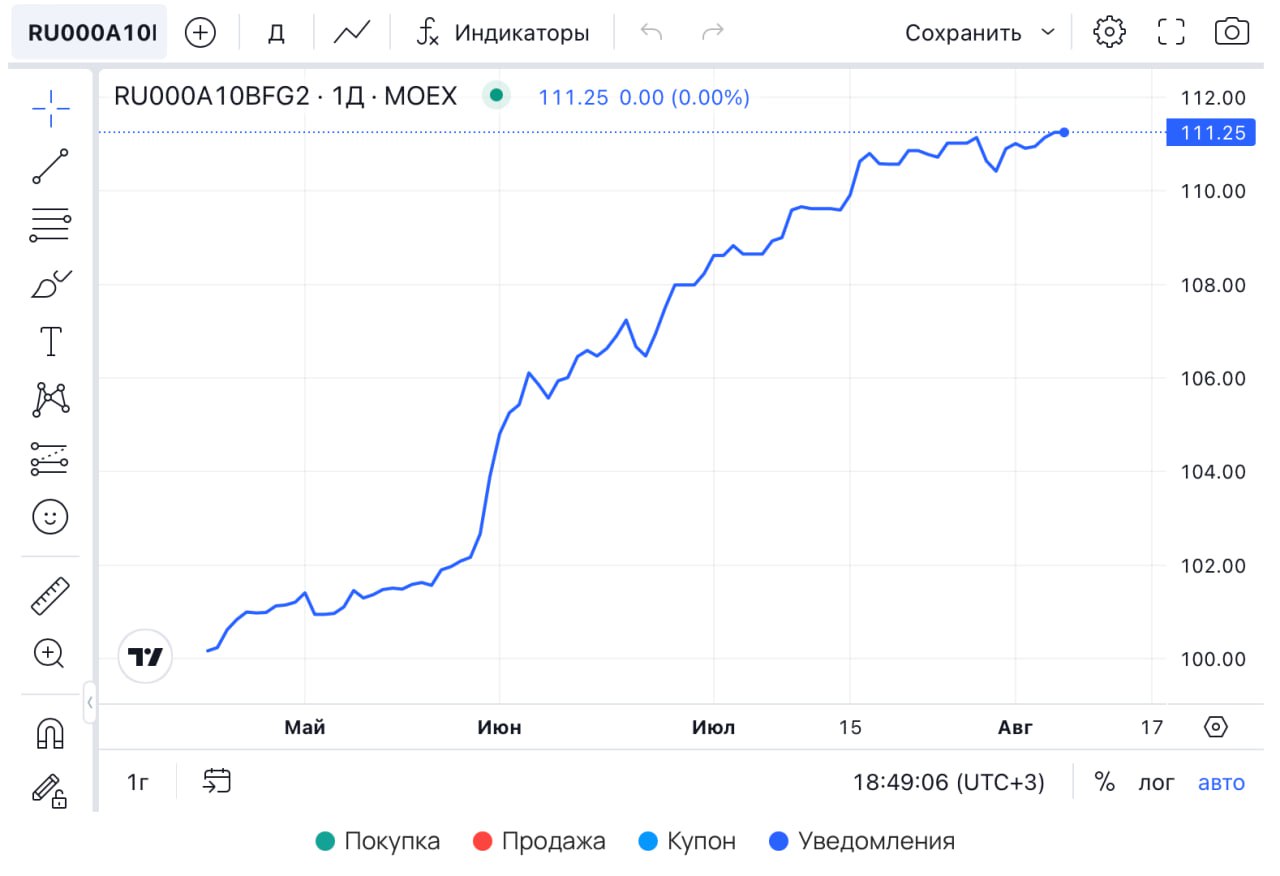Click the 100.00 price axis label
This screenshot has width=1280, height=876.
pos(1213,659)
